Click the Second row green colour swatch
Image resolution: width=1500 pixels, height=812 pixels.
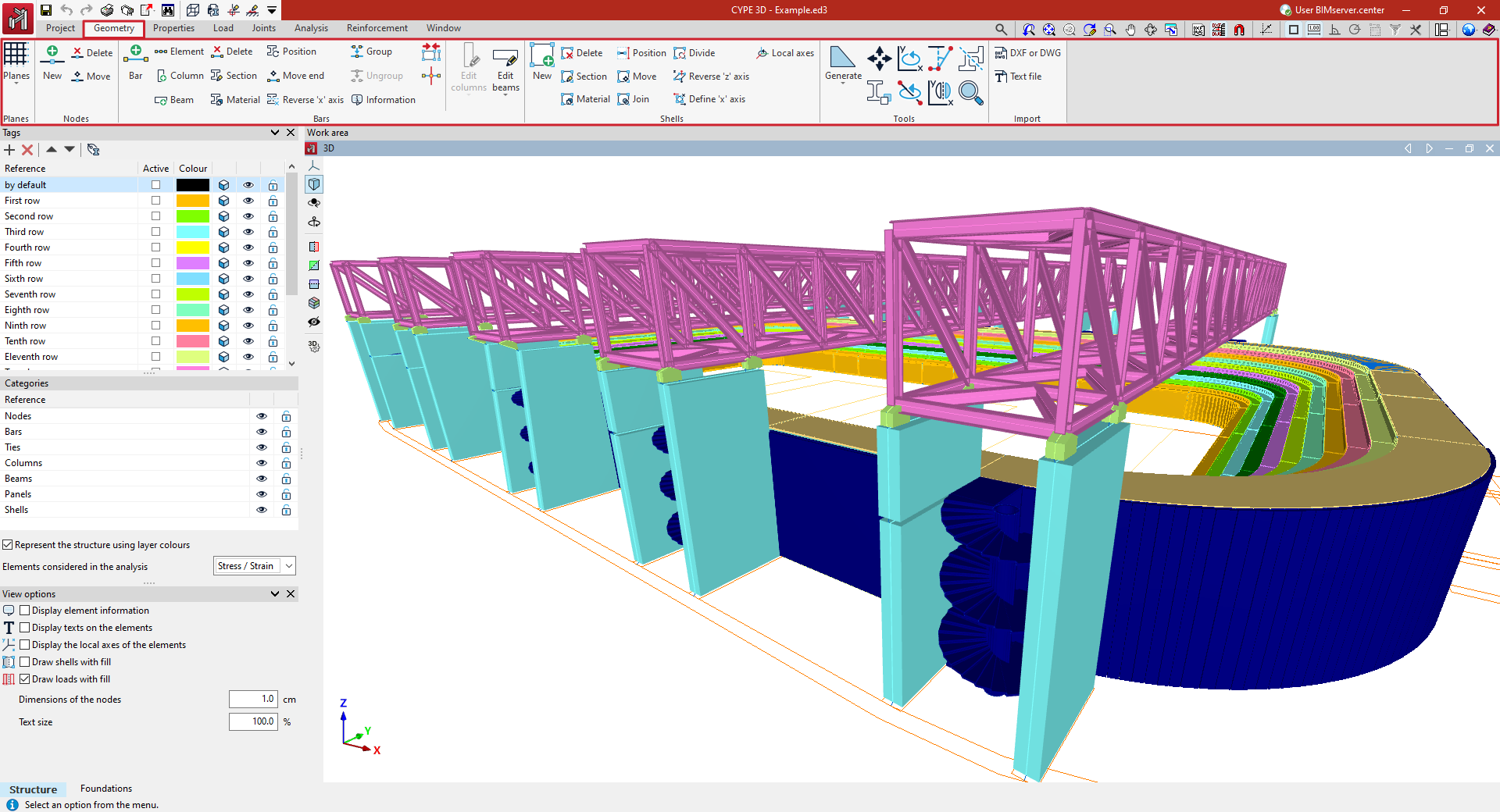coord(192,216)
